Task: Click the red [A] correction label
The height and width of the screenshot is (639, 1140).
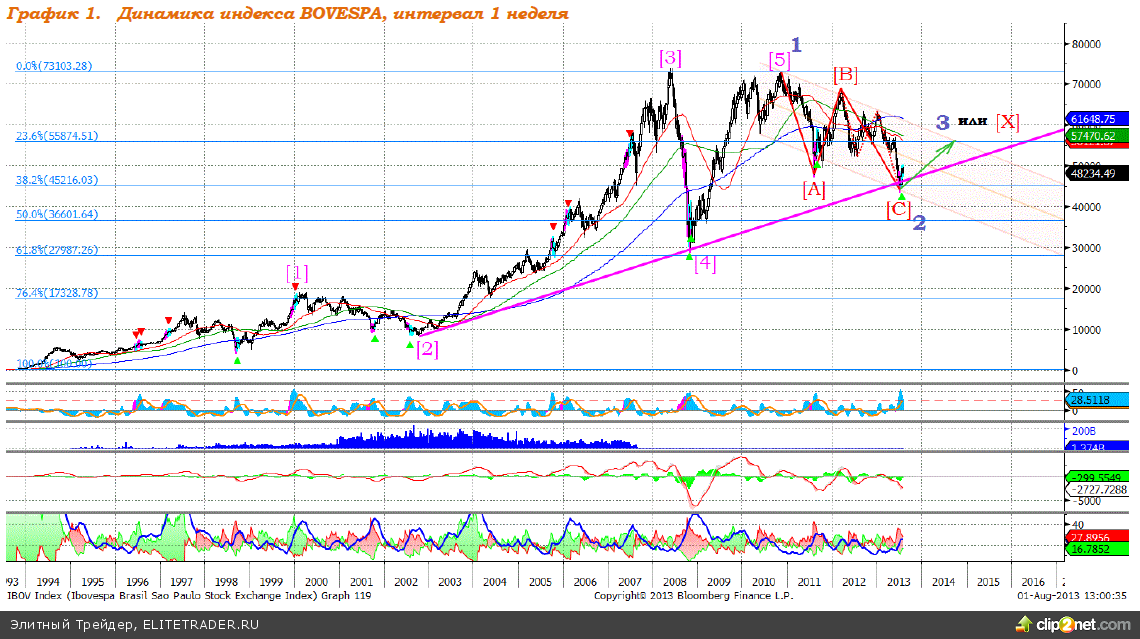Action: [x=814, y=188]
